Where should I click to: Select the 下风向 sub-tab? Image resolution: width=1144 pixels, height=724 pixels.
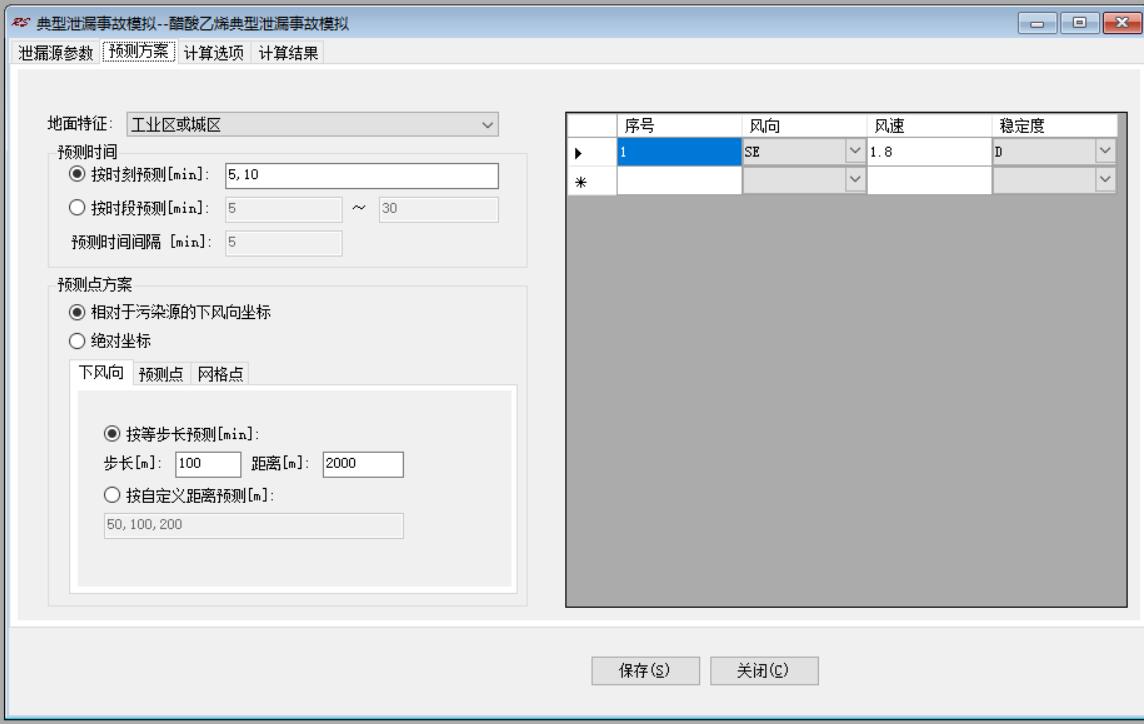101,373
